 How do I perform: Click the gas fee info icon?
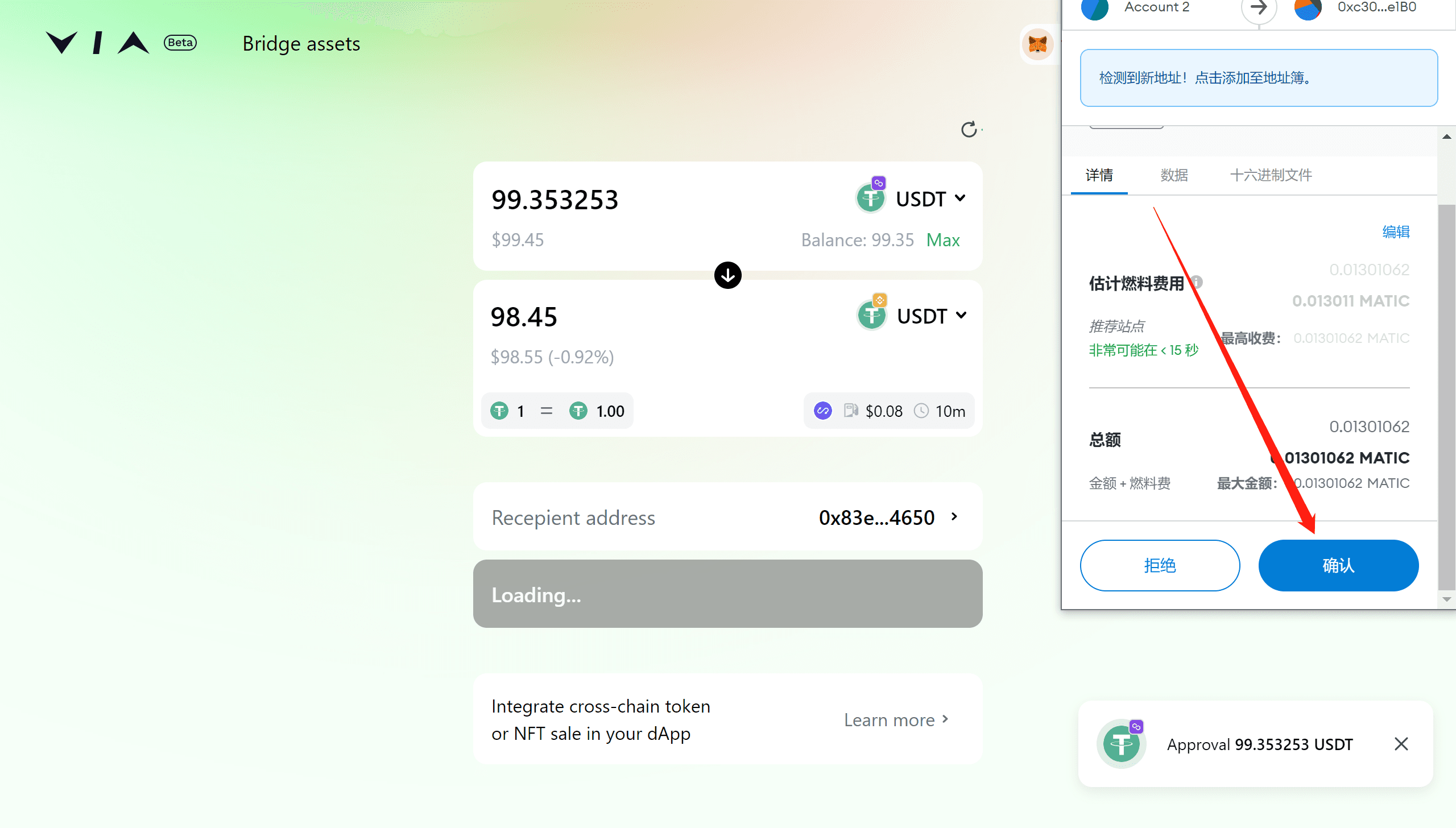point(1197,281)
